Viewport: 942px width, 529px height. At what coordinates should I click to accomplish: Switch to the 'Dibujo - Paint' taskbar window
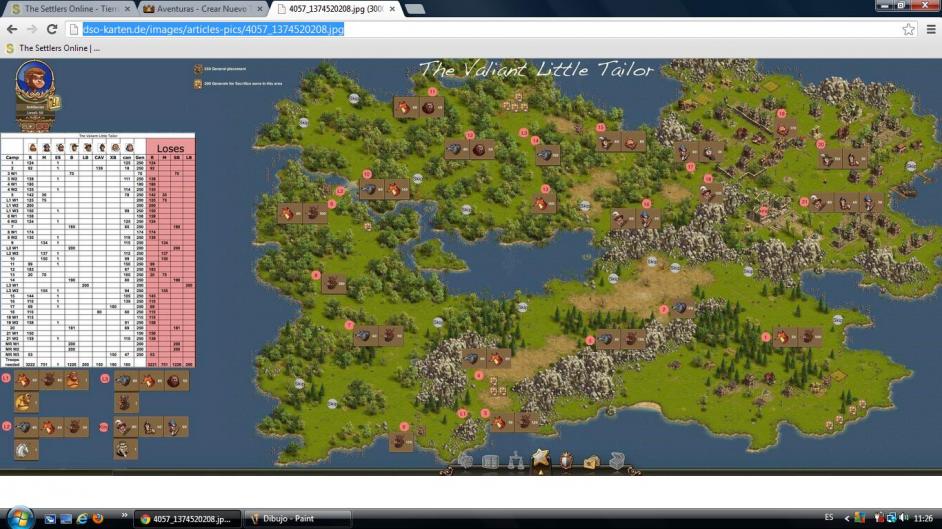click(296, 518)
